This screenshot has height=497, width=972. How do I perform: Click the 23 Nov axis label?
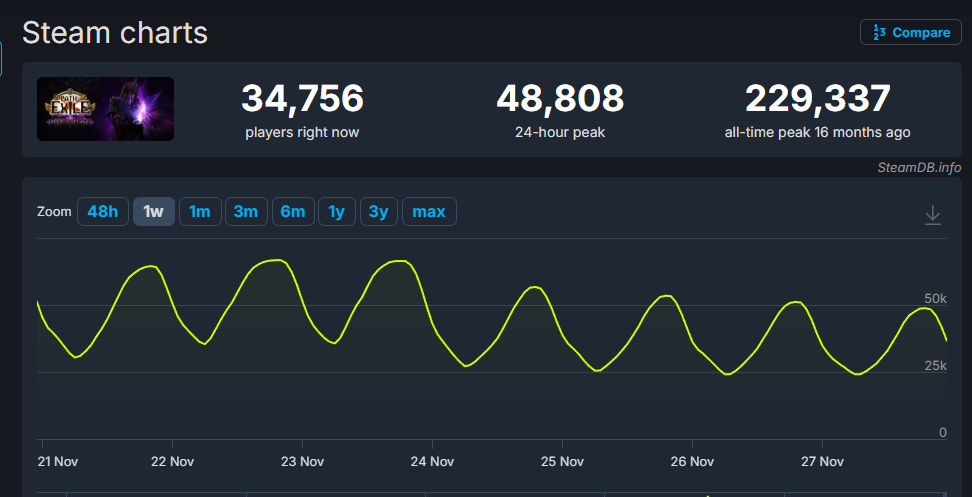coord(303,462)
